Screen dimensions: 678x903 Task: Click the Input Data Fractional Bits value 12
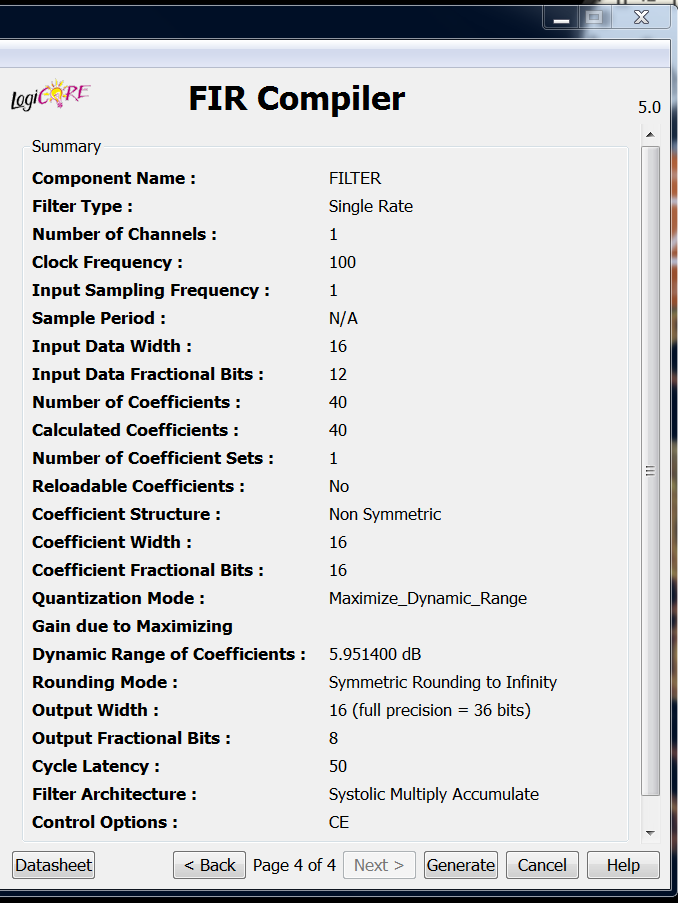tap(338, 374)
